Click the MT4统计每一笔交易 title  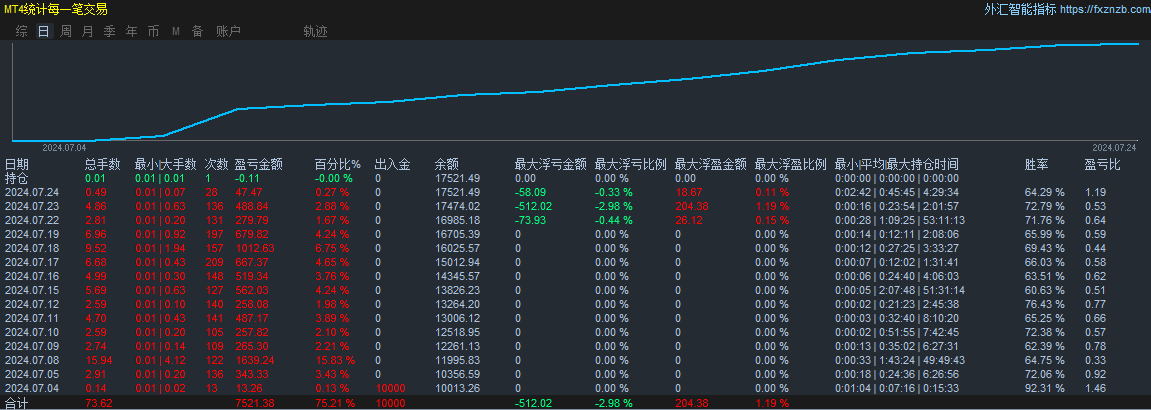click(56, 10)
